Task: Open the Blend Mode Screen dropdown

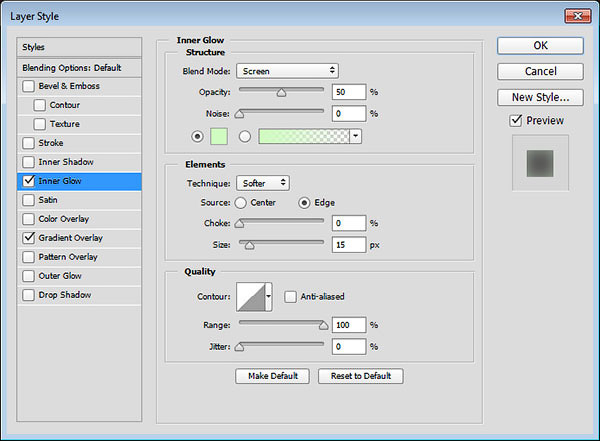Action: pyautogui.click(x=287, y=71)
